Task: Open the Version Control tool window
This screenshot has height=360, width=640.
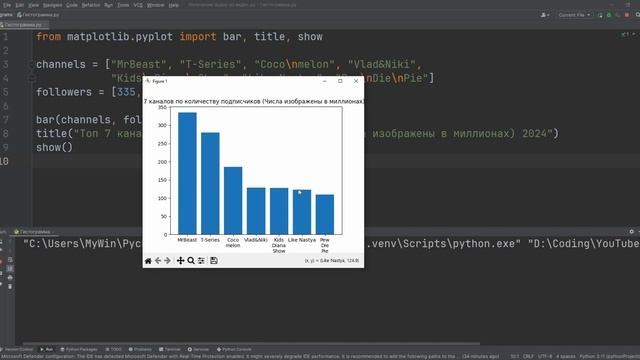Action: pyautogui.click(x=17, y=349)
